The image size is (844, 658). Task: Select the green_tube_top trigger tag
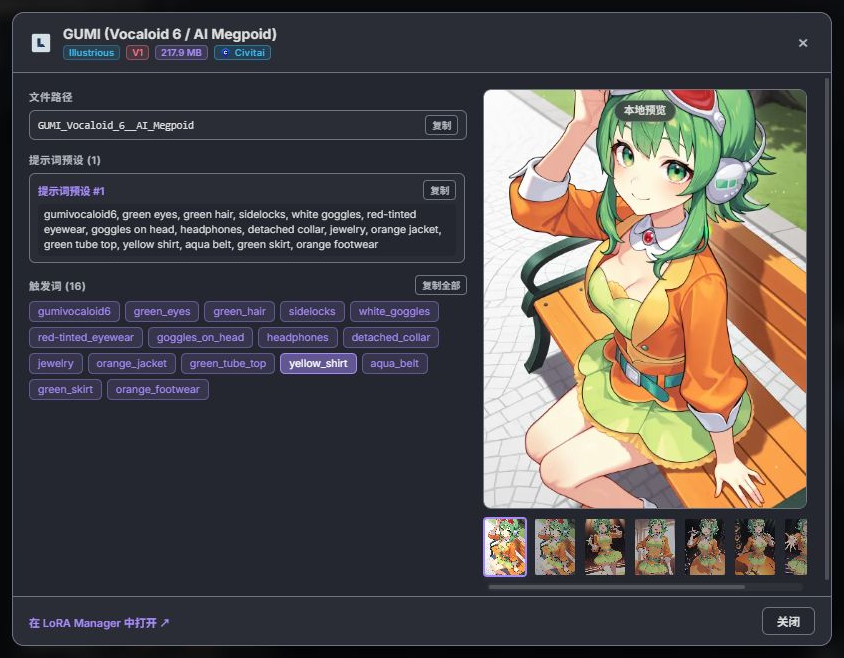228,363
